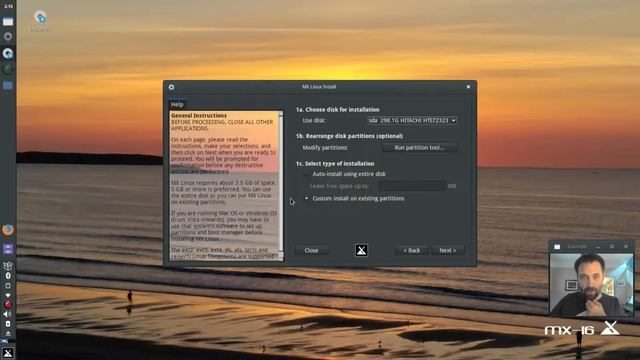Image resolution: width=640 pixels, height=360 pixels.
Task: Open the Wi-Fi network tray icon
Action: tap(8, 295)
